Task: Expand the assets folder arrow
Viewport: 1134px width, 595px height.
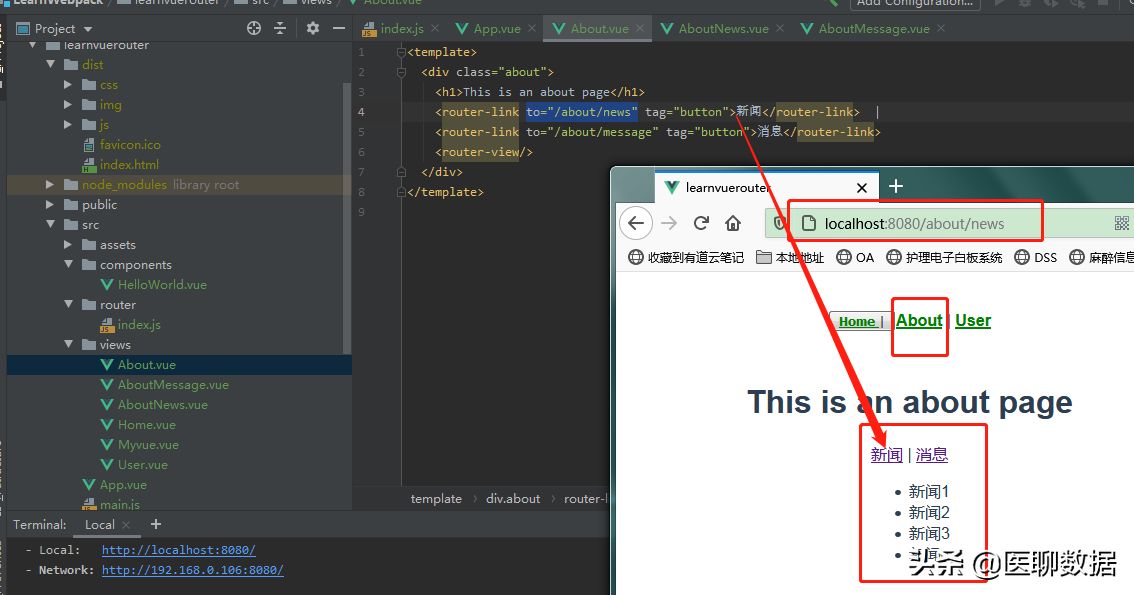Action: pos(68,245)
